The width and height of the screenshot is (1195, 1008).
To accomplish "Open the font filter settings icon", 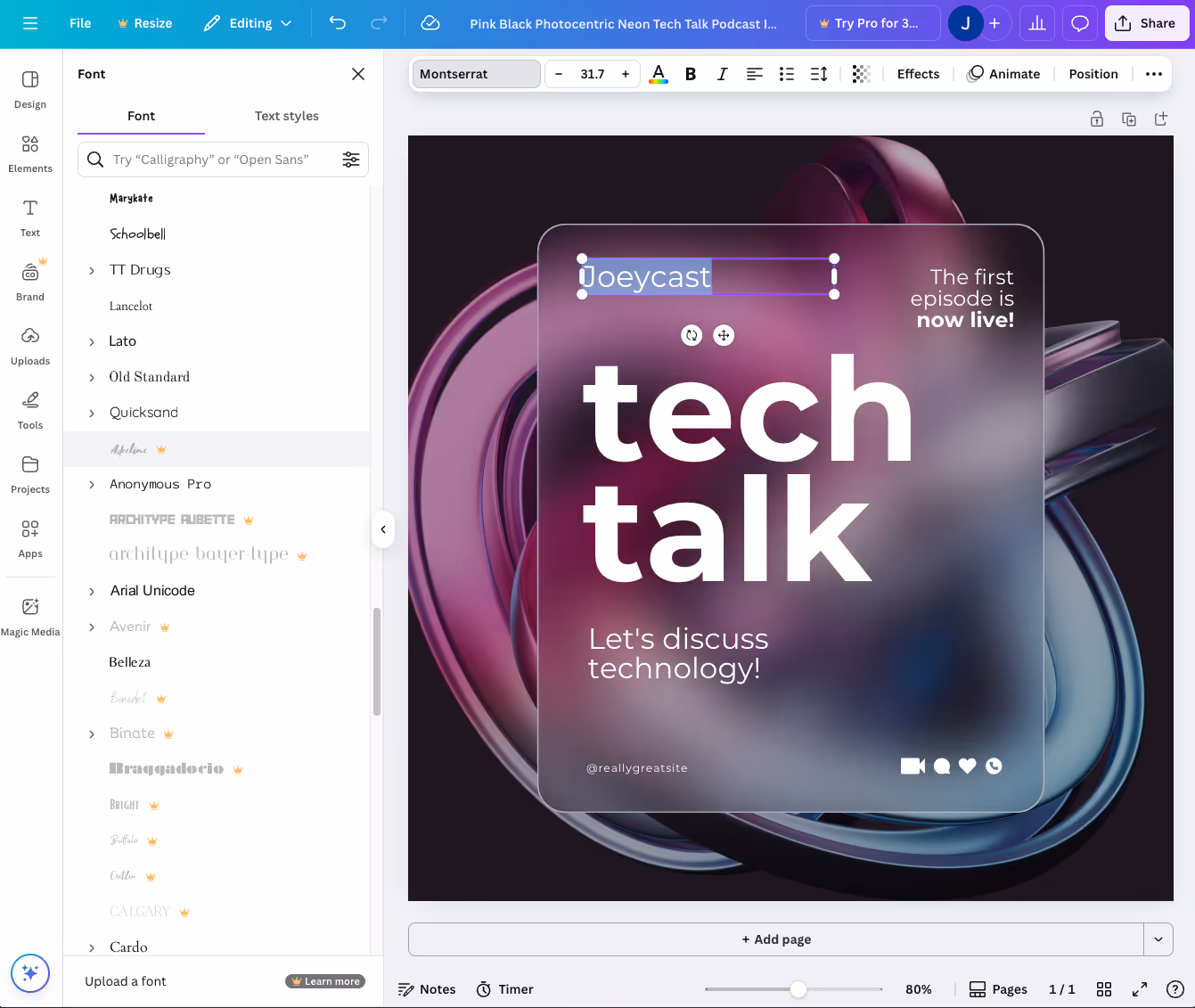I will coord(351,160).
